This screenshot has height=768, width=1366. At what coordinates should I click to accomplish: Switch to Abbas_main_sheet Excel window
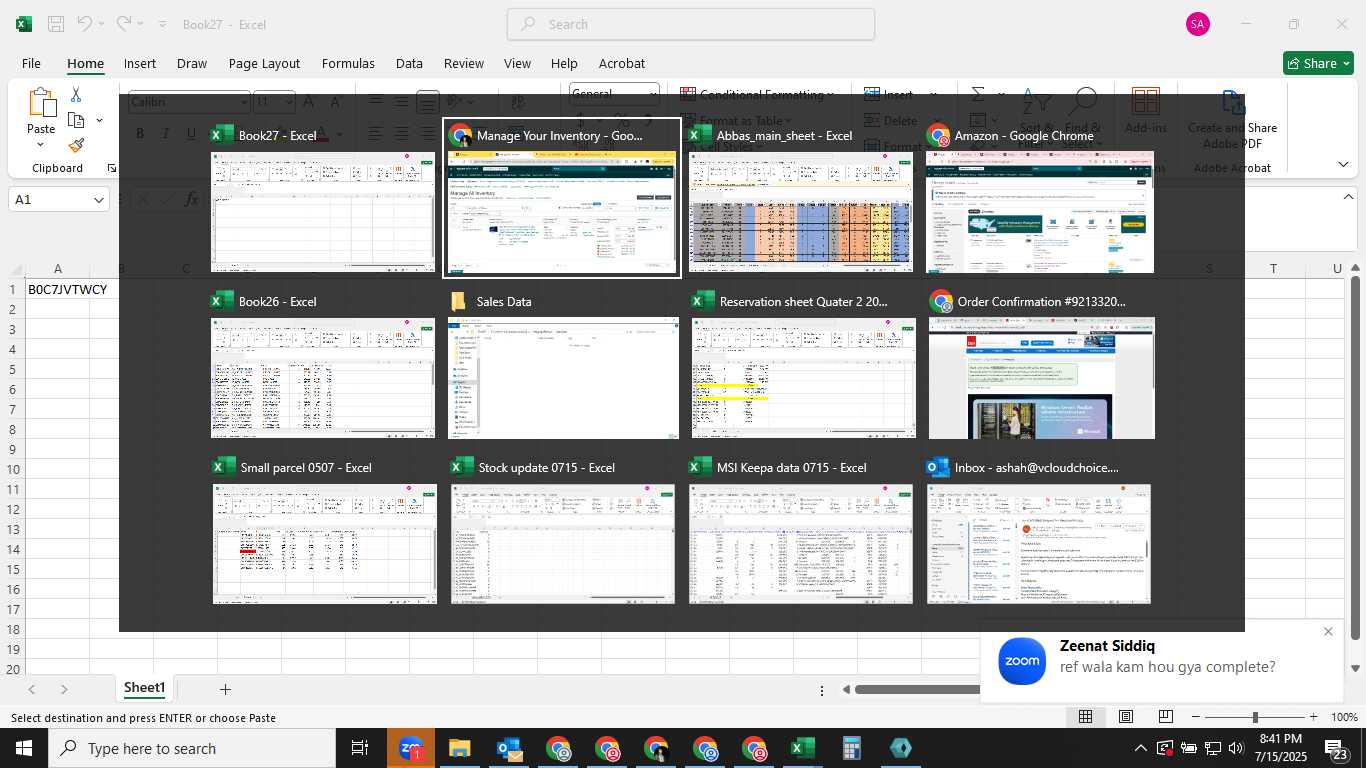coord(801,199)
